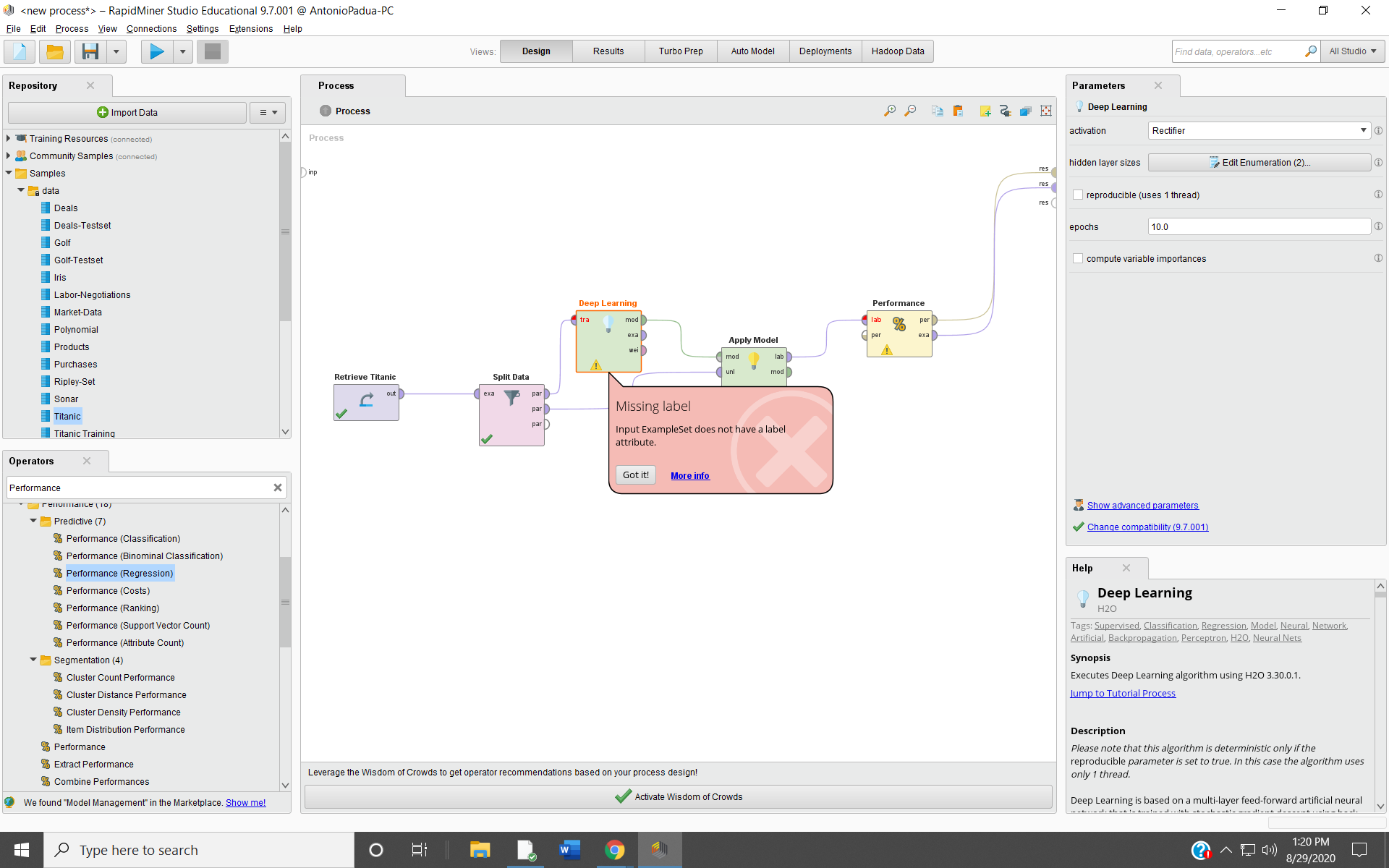Image resolution: width=1389 pixels, height=868 pixels.
Task: Open a process using the folder icon
Action: click(x=55, y=51)
